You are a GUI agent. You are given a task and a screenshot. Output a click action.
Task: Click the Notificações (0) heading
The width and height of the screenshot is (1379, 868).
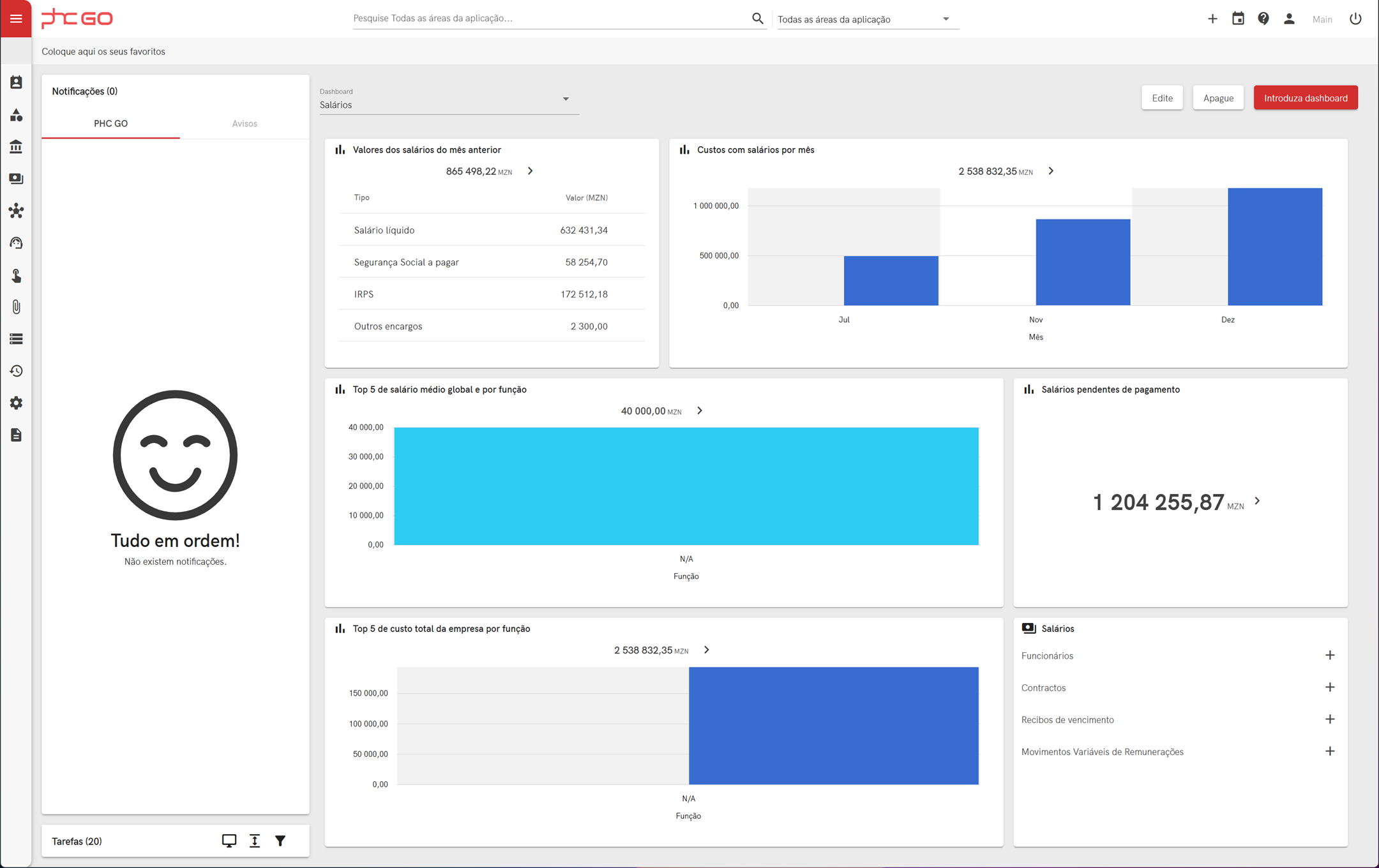point(85,91)
